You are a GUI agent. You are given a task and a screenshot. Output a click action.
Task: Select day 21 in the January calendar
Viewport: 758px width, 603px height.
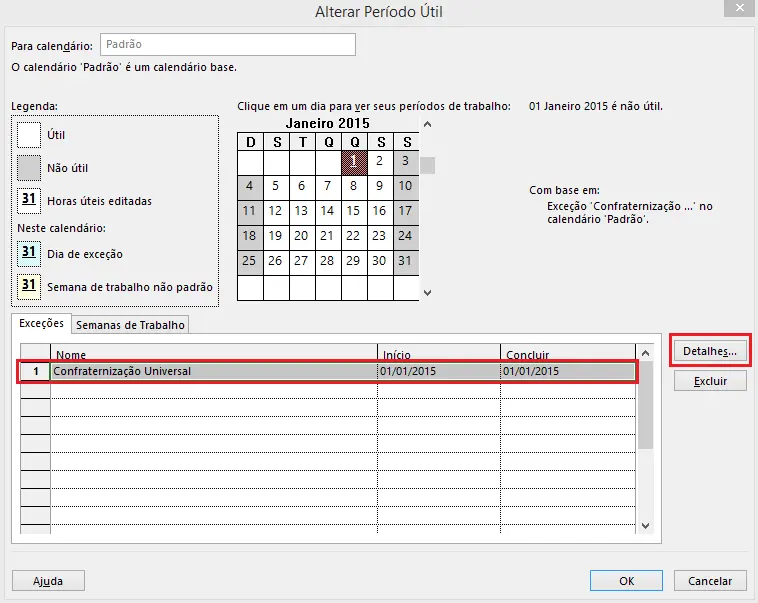(328, 237)
